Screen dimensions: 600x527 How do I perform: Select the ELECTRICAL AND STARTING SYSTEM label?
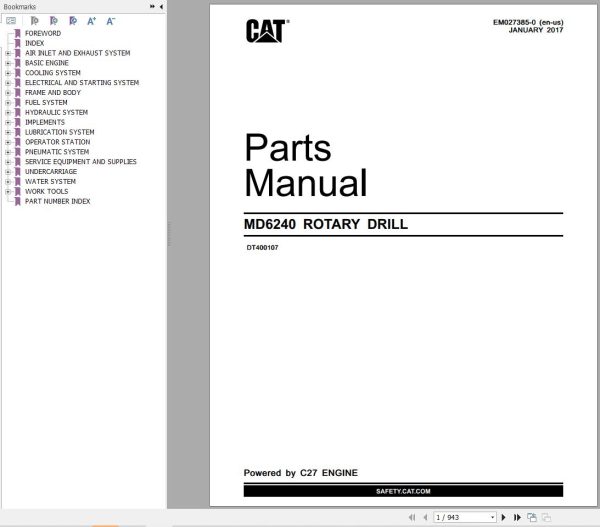tap(82, 83)
